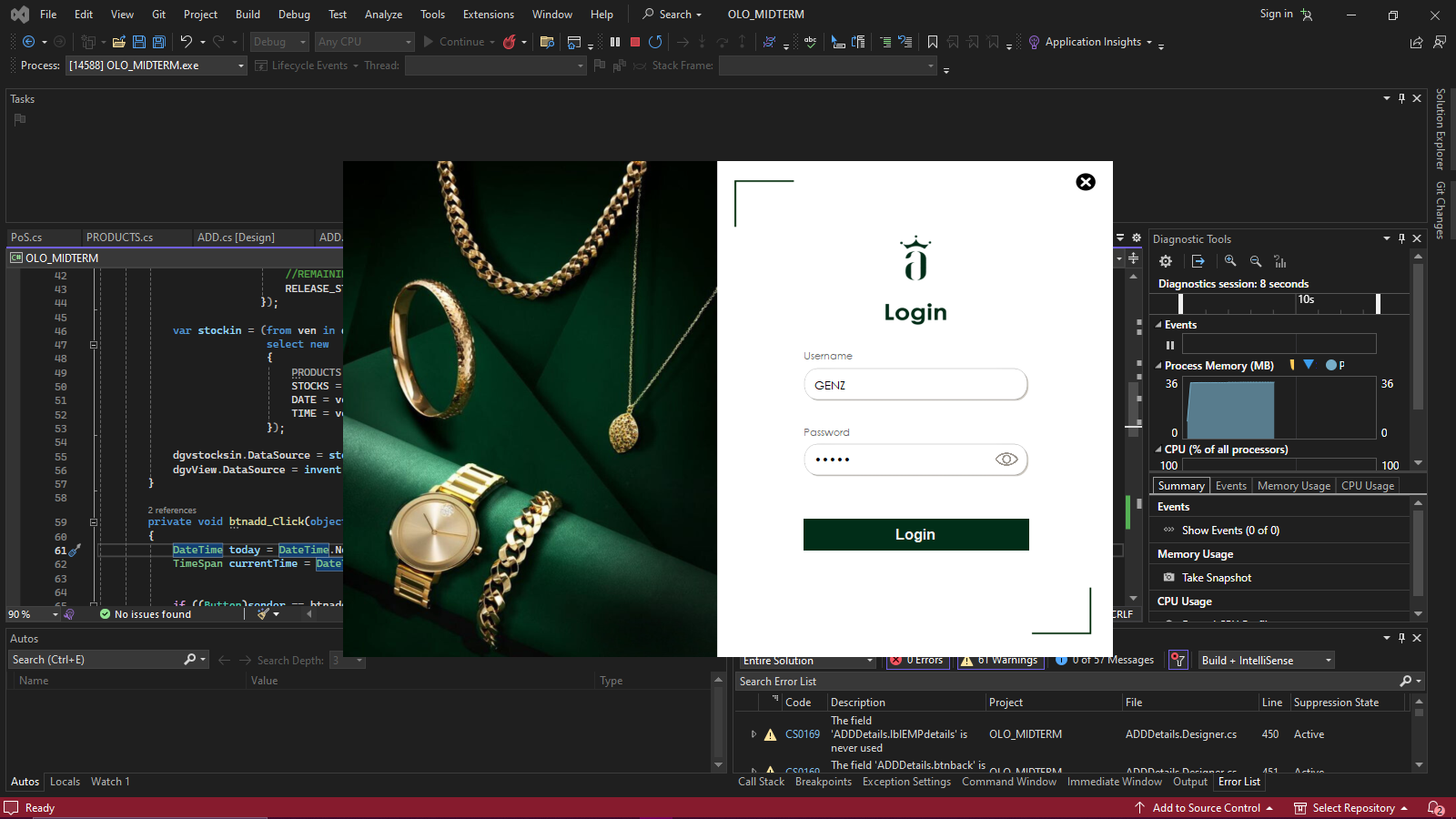This screenshot has width=1456, height=819.
Task: Open the Debug menu
Action: [x=294, y=15]
